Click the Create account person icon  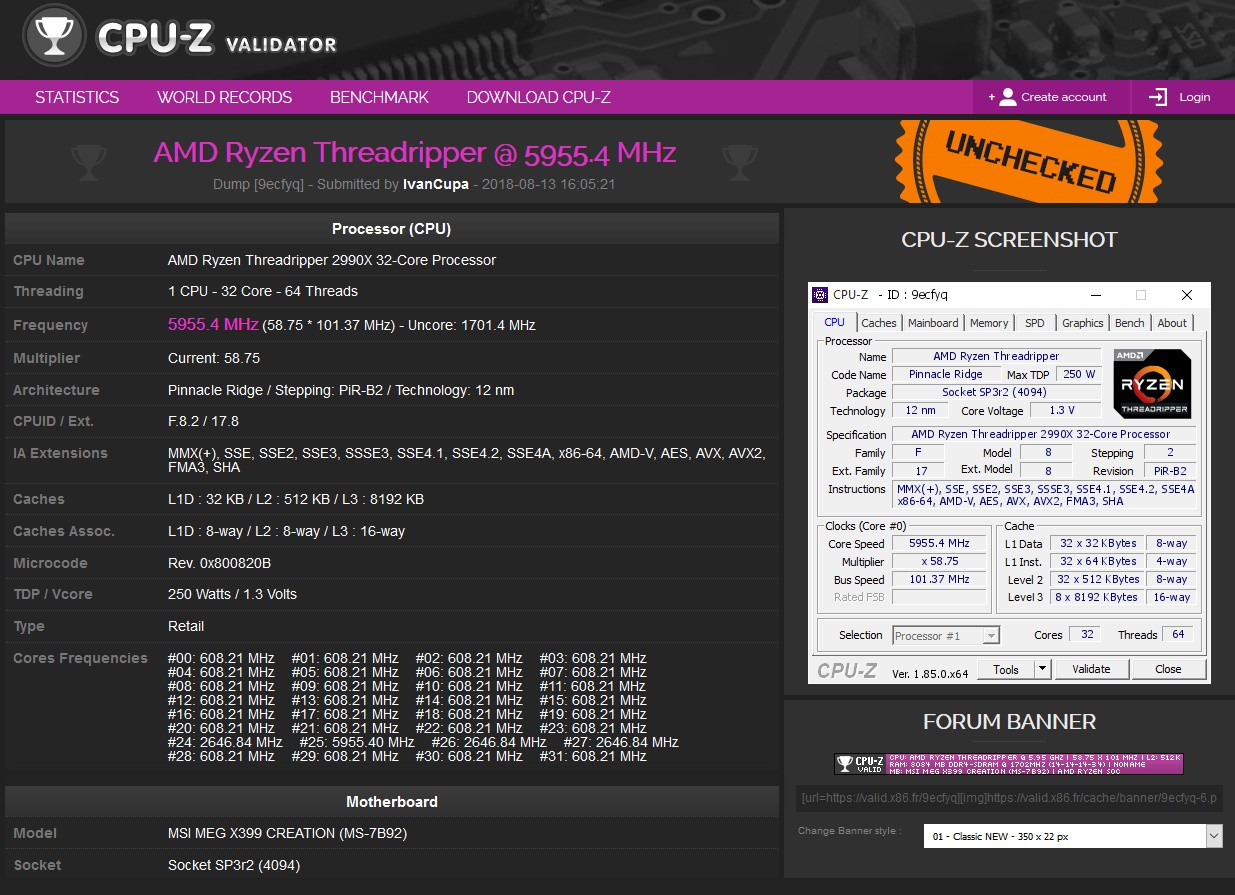pos(1007,97)
